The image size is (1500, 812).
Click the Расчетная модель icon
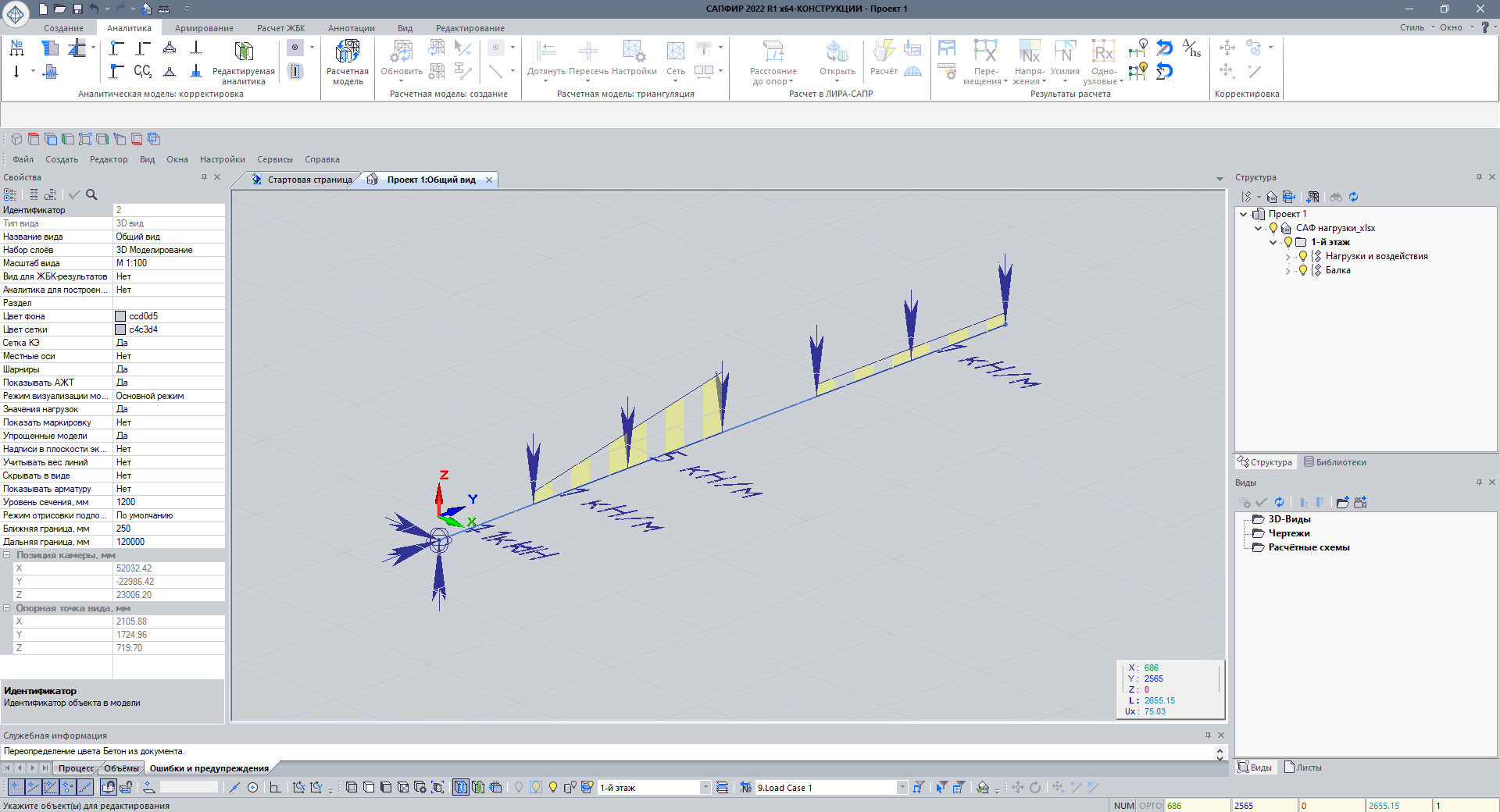[x=348, y=52]
